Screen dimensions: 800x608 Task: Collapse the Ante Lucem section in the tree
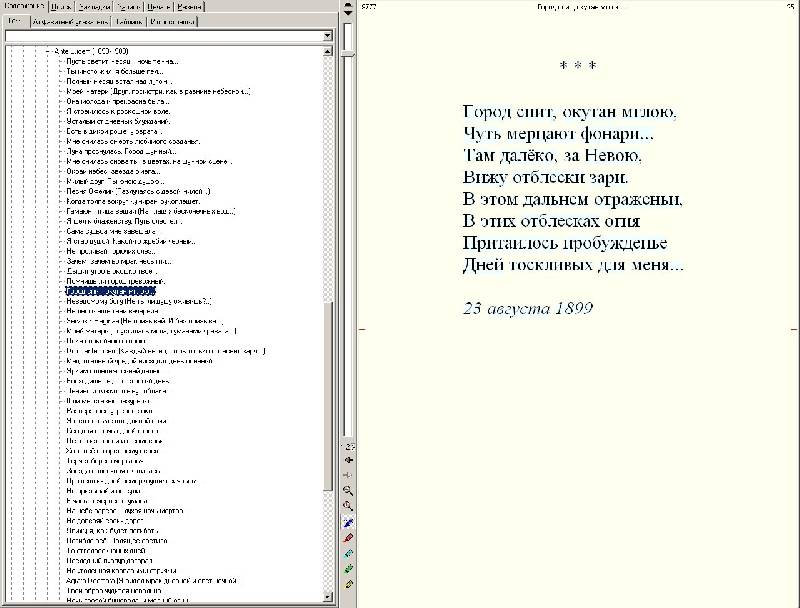coord(48,51)
